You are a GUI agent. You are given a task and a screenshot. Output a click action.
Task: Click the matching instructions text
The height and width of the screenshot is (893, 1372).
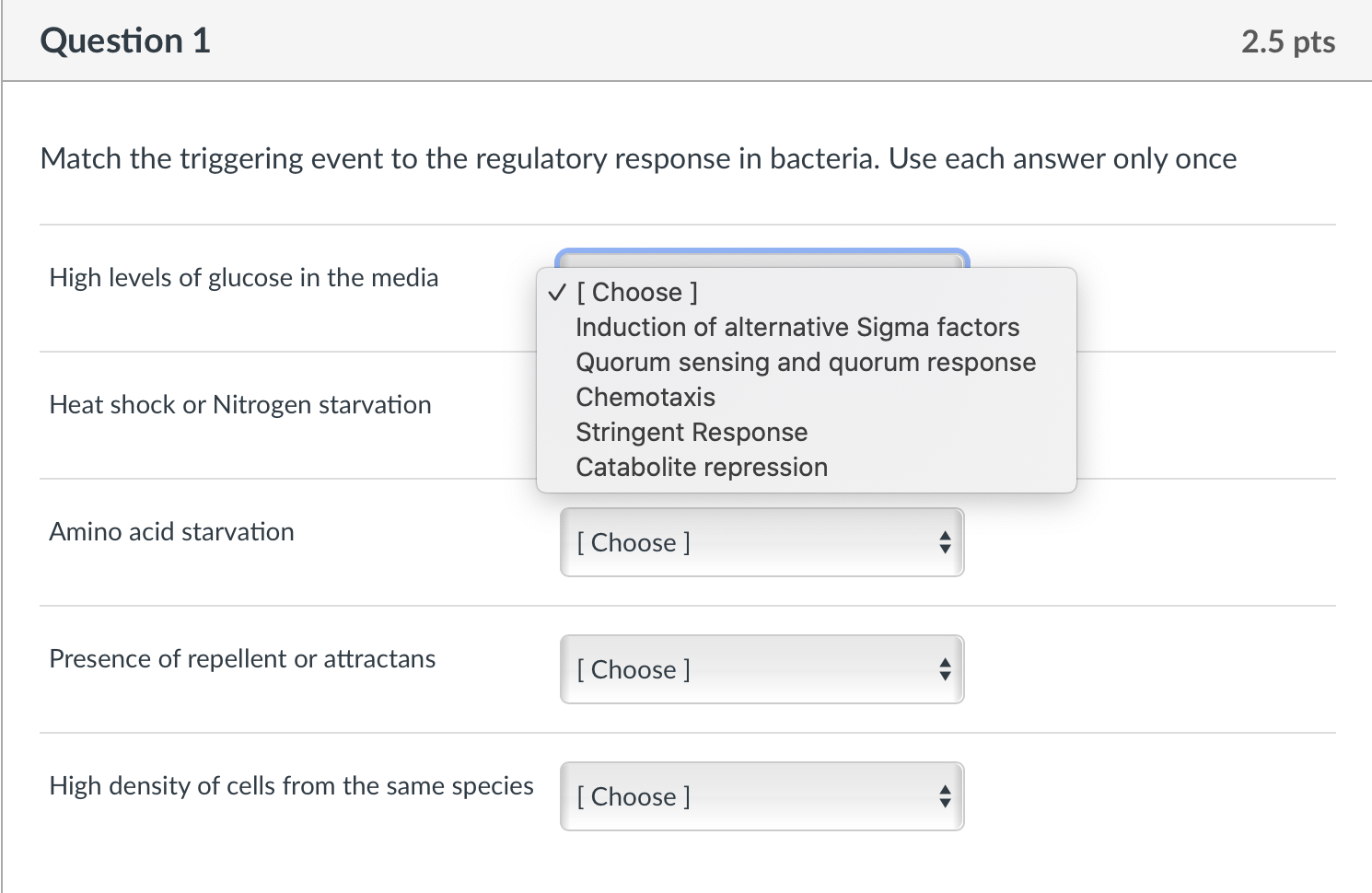click(637, 158)
